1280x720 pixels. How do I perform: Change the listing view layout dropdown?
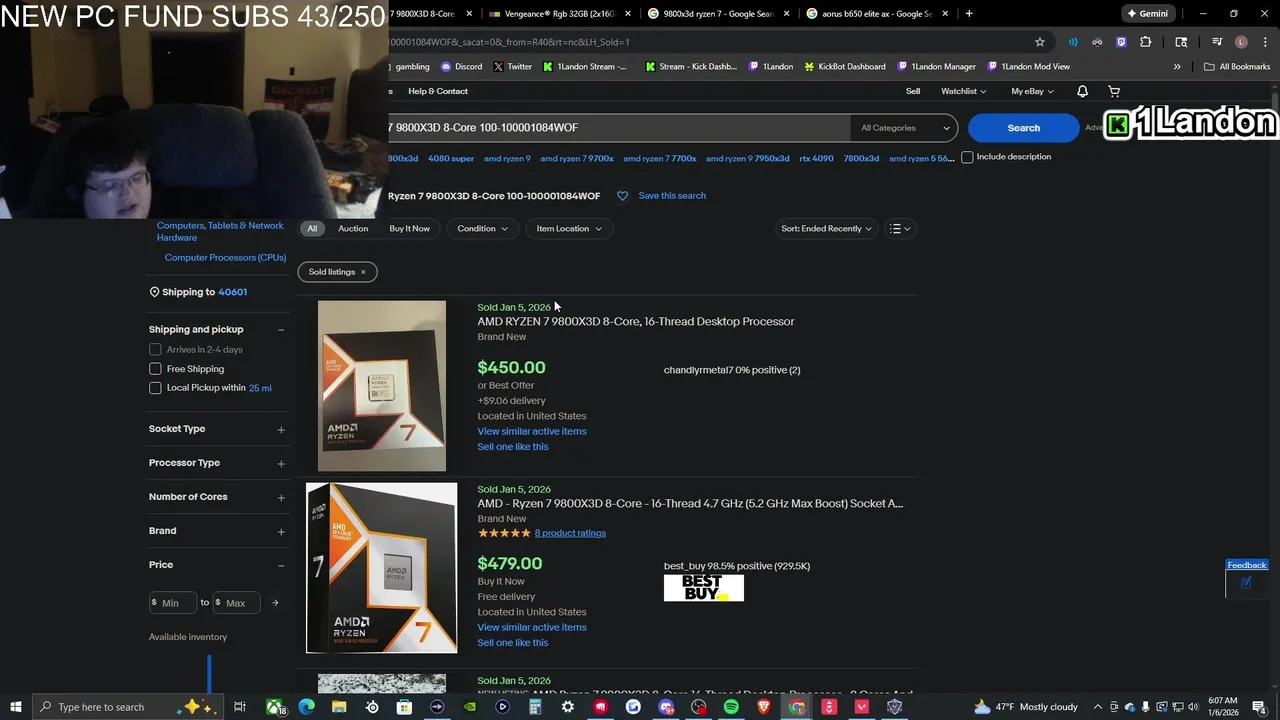click(x=900, y=229)
